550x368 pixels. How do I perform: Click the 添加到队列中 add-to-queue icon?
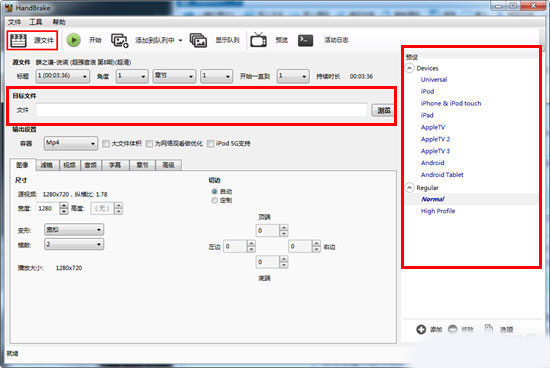click(x=120, y=40)
